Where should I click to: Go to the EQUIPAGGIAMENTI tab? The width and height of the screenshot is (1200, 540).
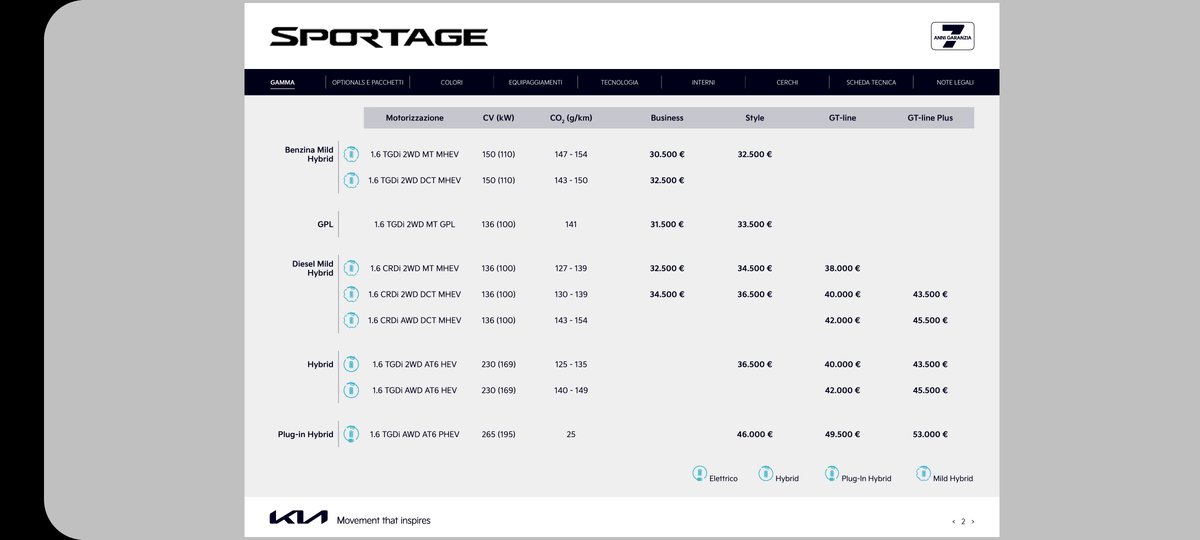point(535,82)
